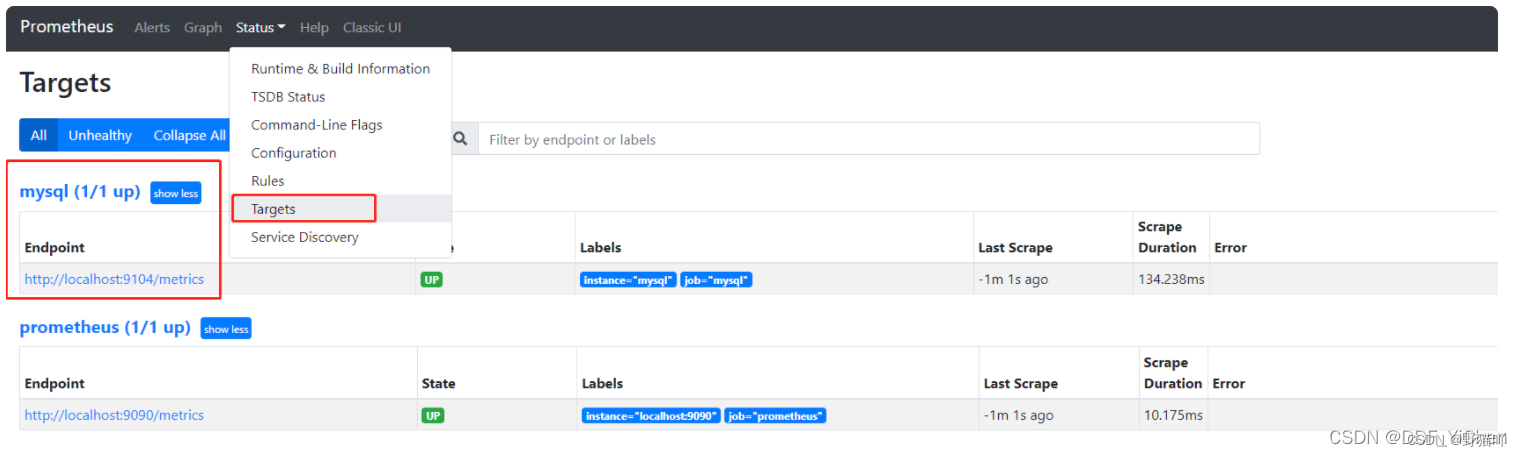Viewport: 1522px width, 456px height.
Task: Toggle Collapse All targets
Action: (189, 135)
